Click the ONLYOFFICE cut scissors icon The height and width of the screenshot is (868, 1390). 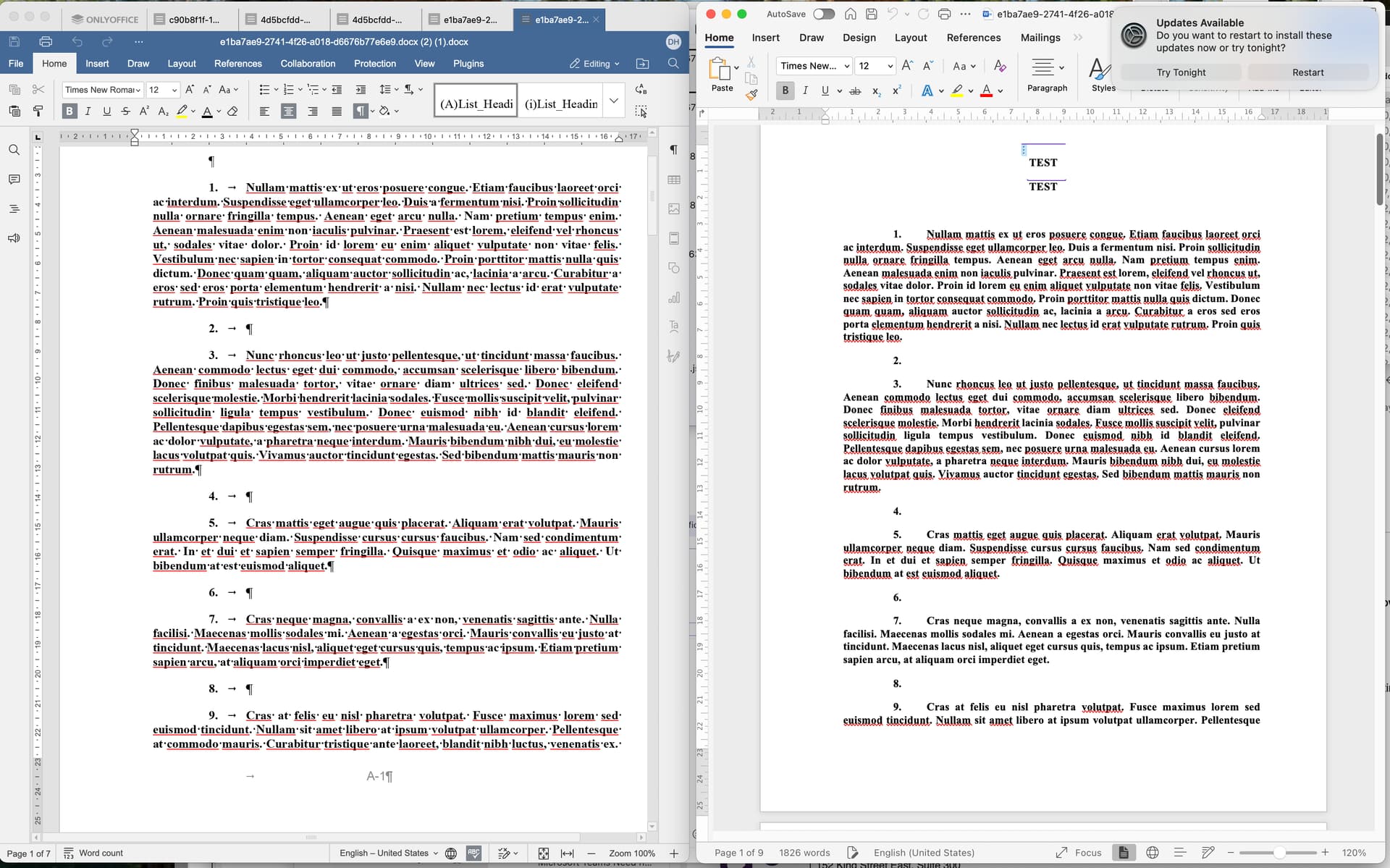pyautogui.click(x=38, y=90)
